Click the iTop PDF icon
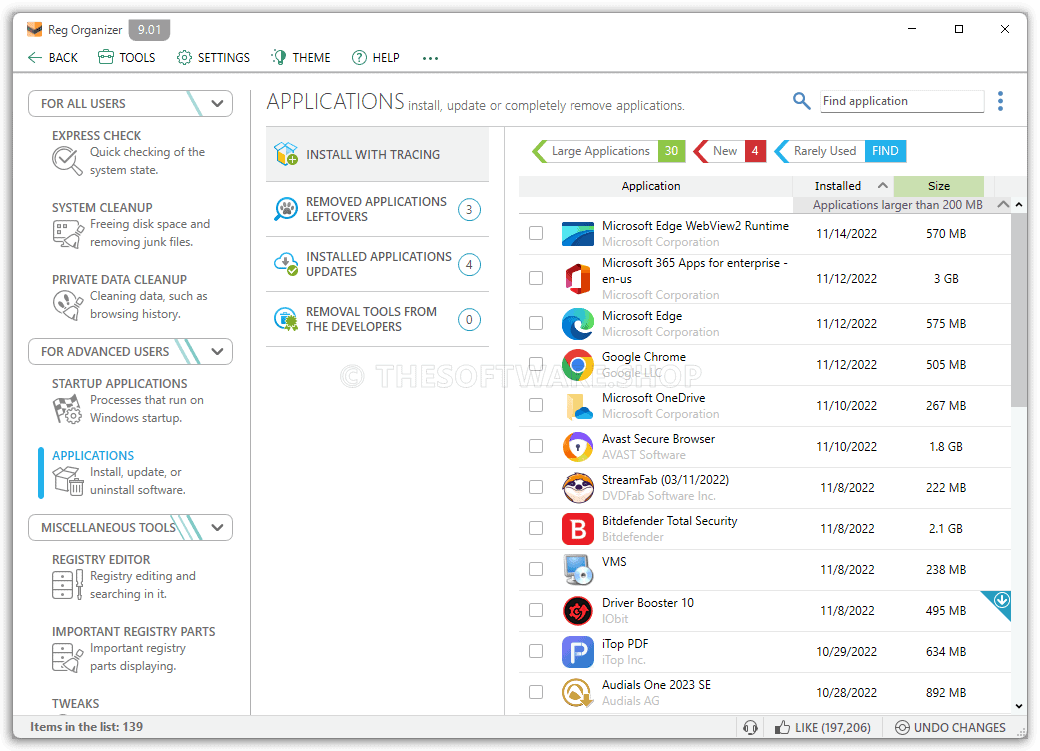This screenshot has height=751, width=1040. [578, 651]
